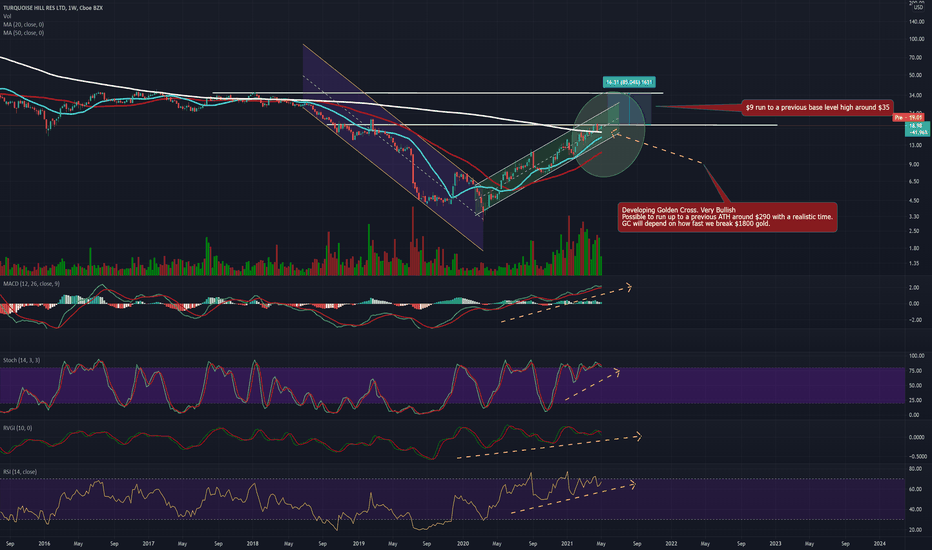Click the 2024 label on time axis
Screen dimensions: 932x550
(880, 543)
